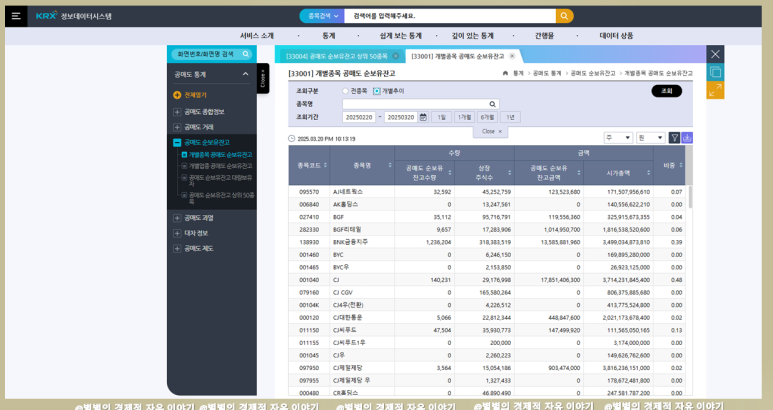Click magnifier in 화면번호/화면명 검색 box
773x410 pixels.
[246, 54]
